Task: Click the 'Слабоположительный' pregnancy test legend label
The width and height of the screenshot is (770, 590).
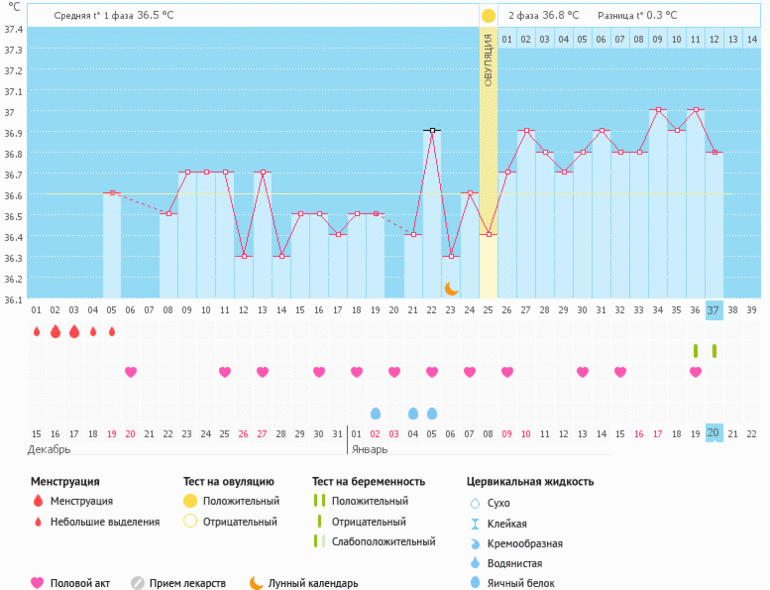Action: pos(383,541)
